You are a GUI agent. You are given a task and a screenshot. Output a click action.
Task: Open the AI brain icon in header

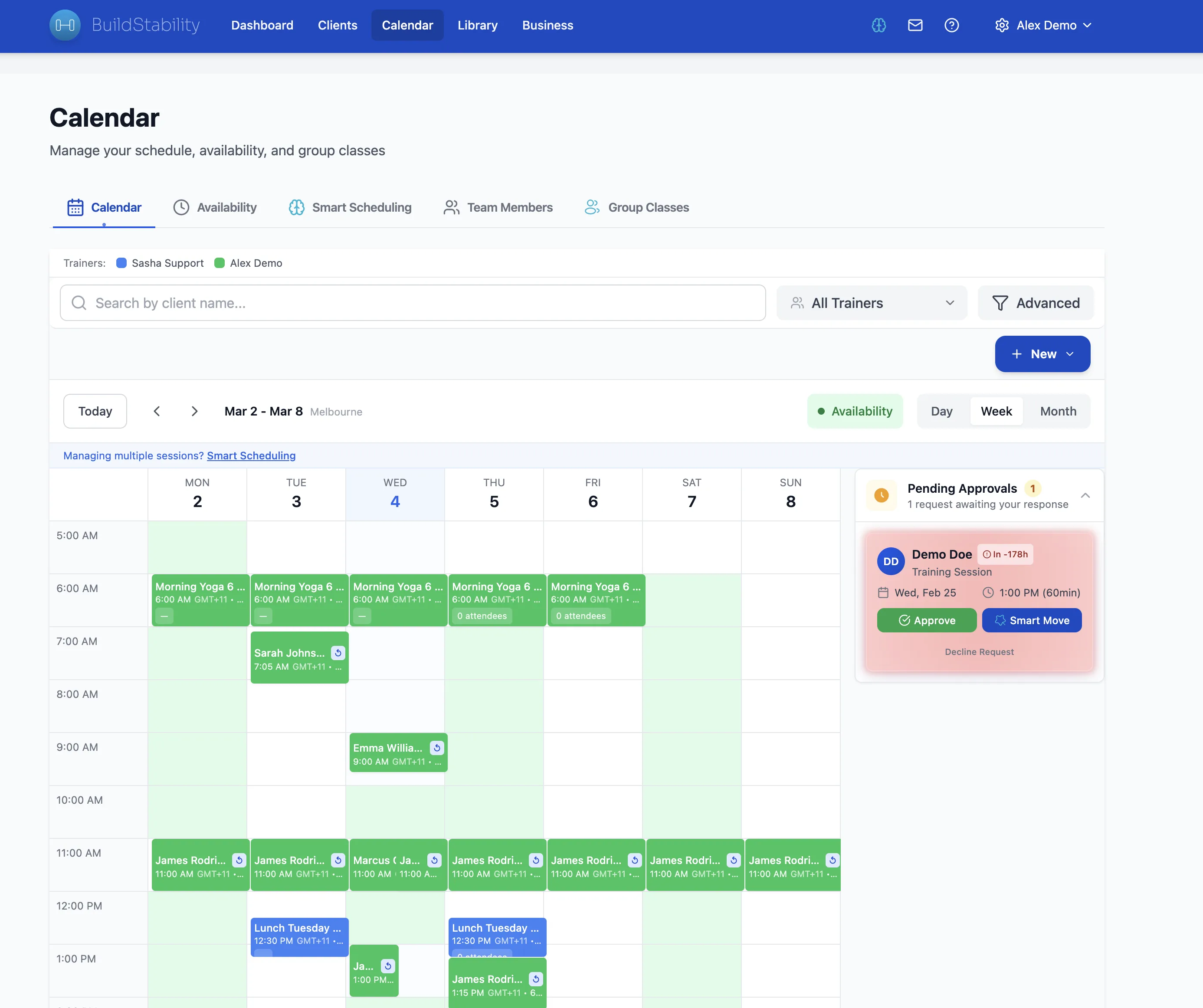click(x=879, y=25)
